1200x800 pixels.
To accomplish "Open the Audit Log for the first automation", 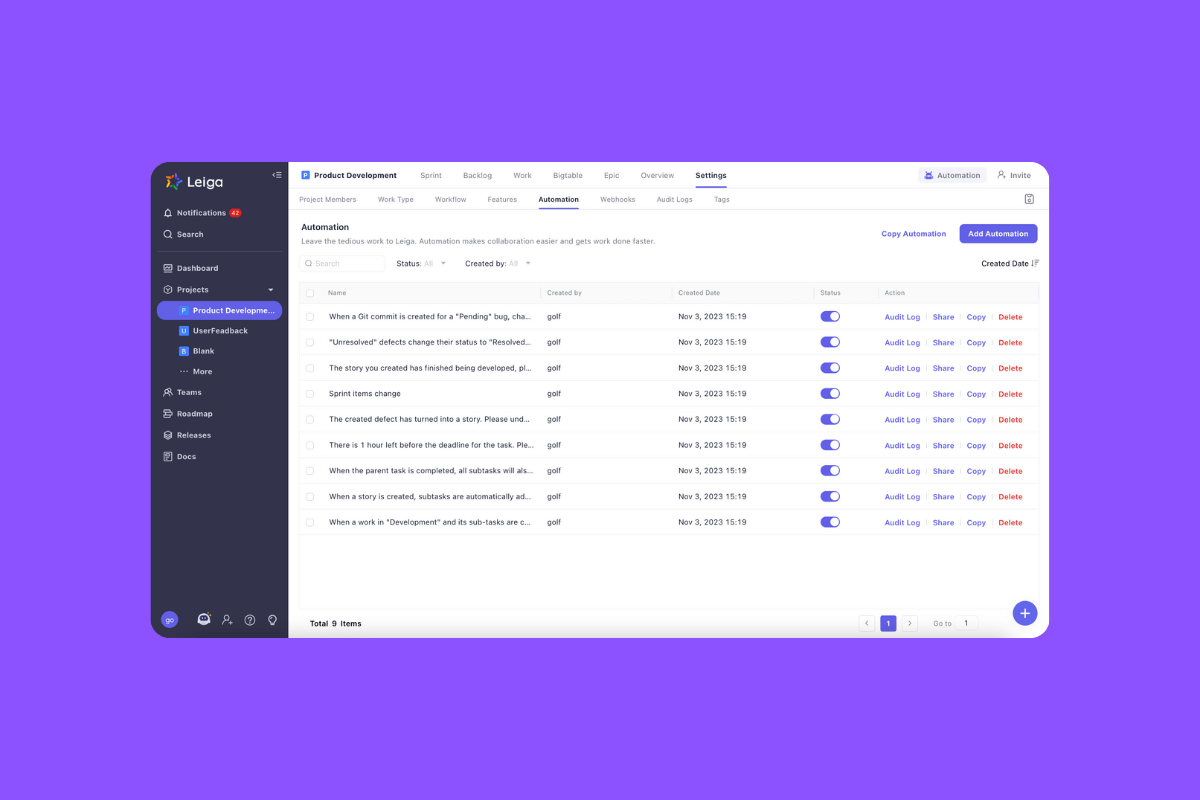I will tap(902, 316).
